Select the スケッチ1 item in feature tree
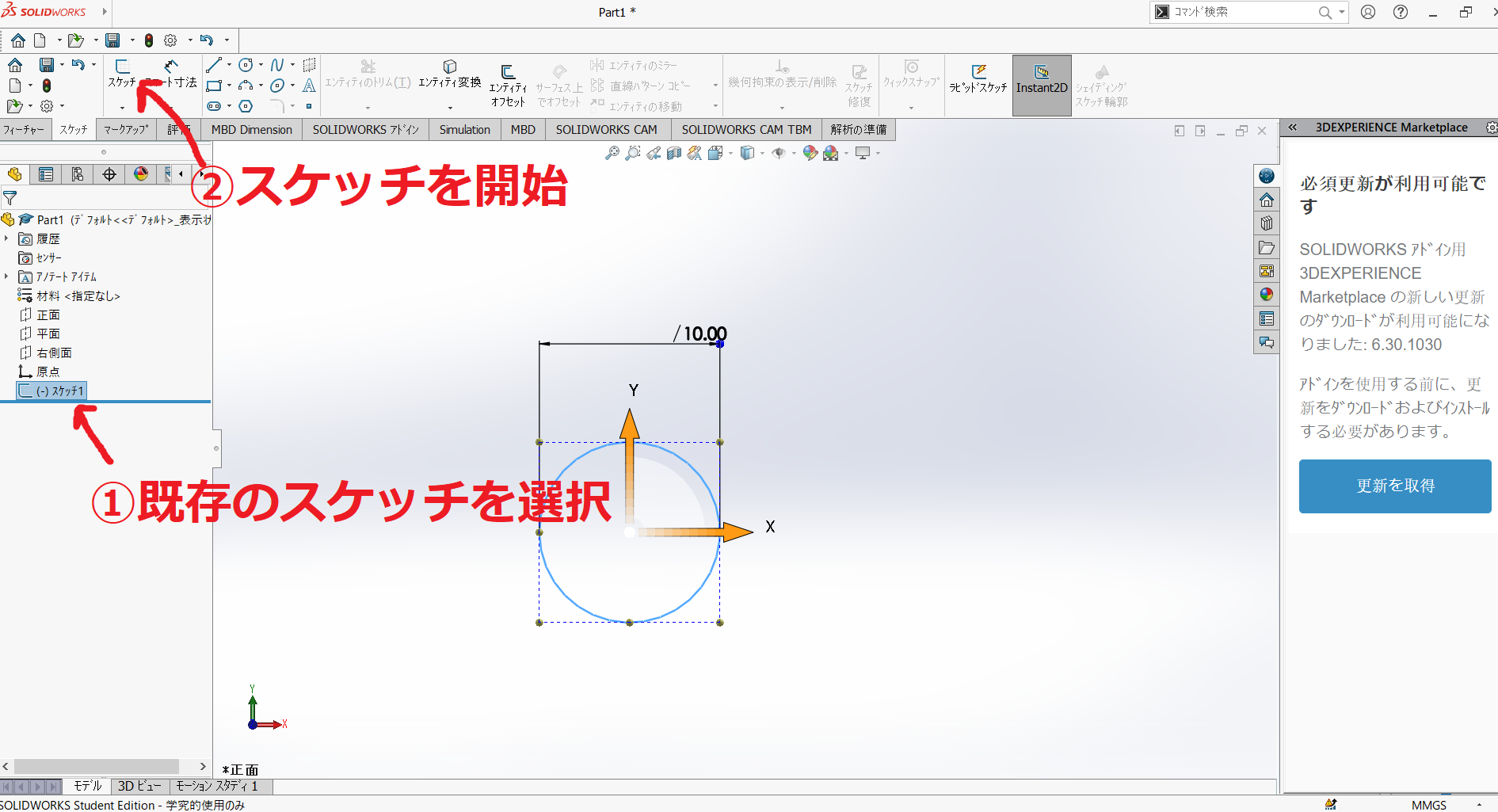1498x812 pixels. 51,391
